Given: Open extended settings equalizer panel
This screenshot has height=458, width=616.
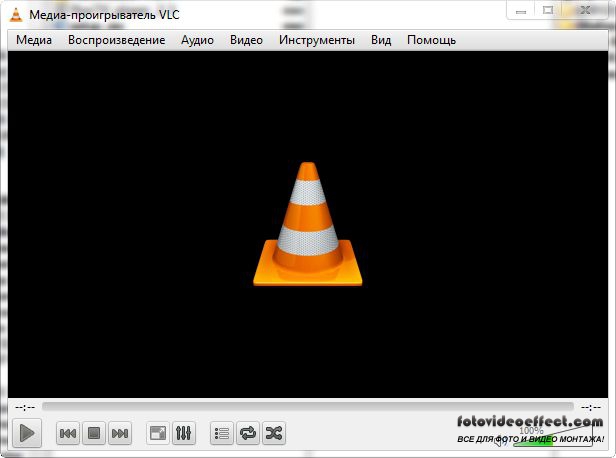Looking at the screenshot, I should pyautogui.click(x=183, y=433).
